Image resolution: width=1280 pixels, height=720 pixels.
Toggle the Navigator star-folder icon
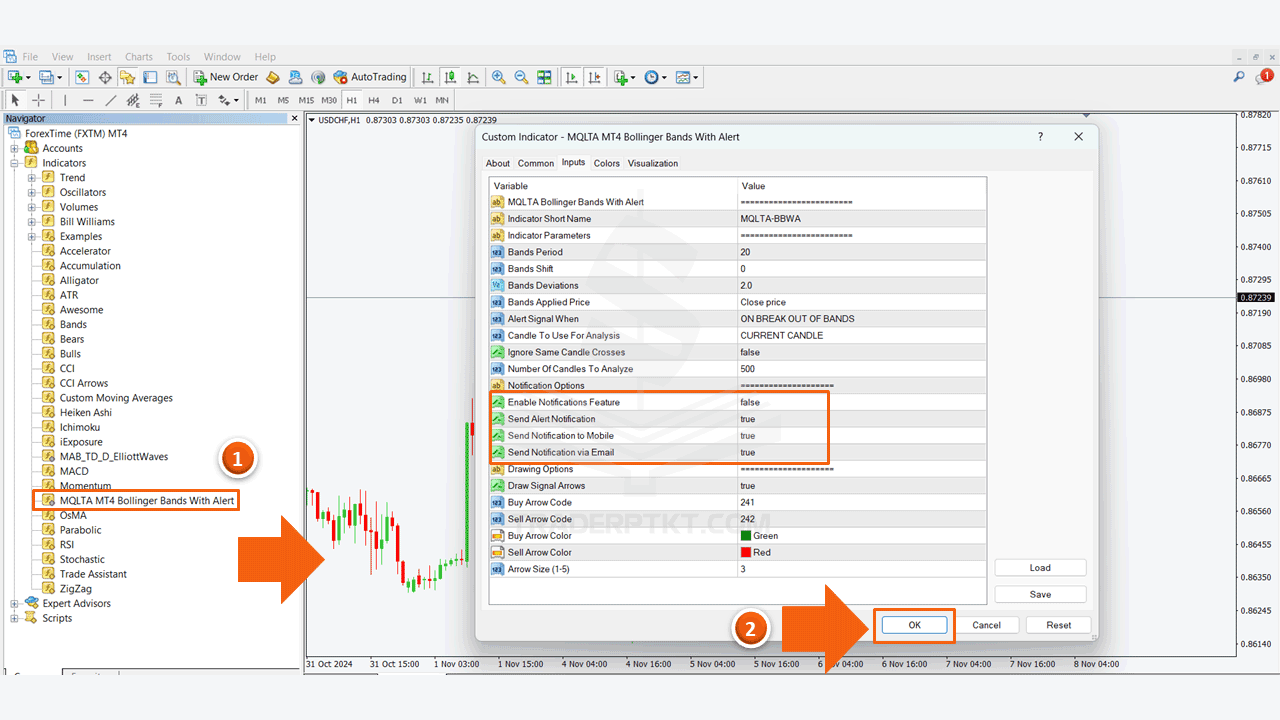[127, 77]
